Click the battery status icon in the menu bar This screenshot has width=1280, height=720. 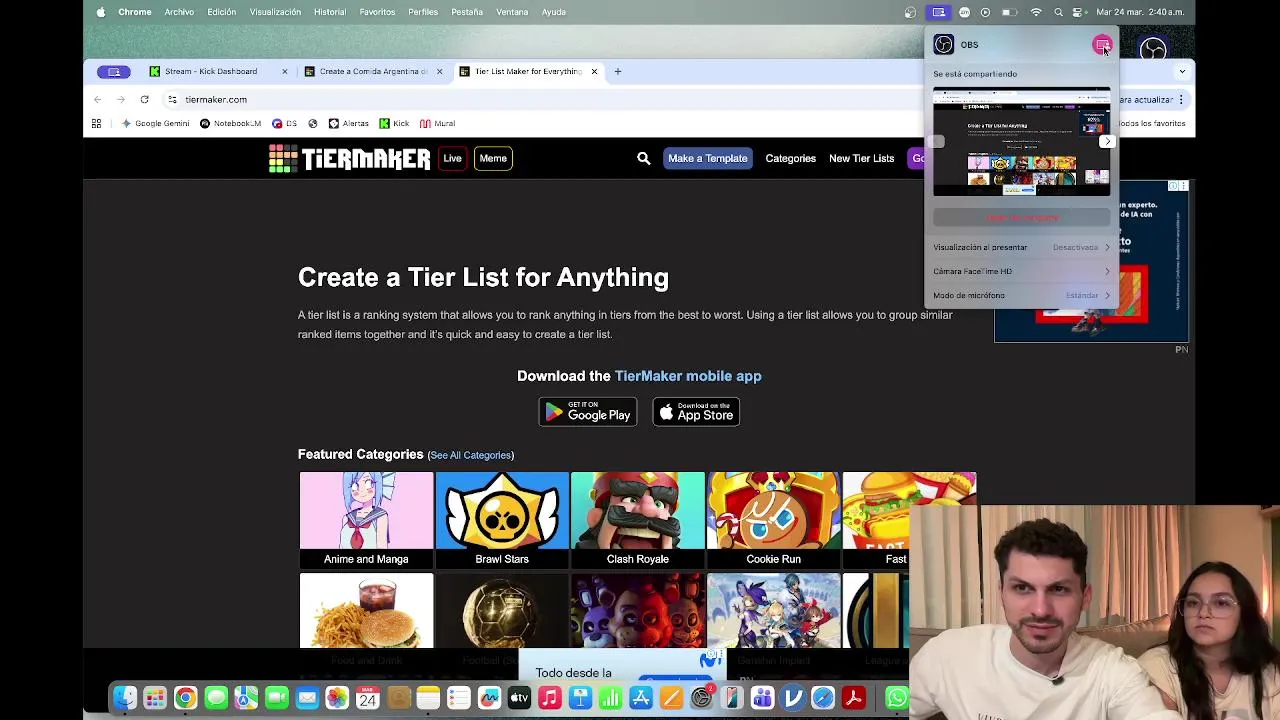point(1010,12)
